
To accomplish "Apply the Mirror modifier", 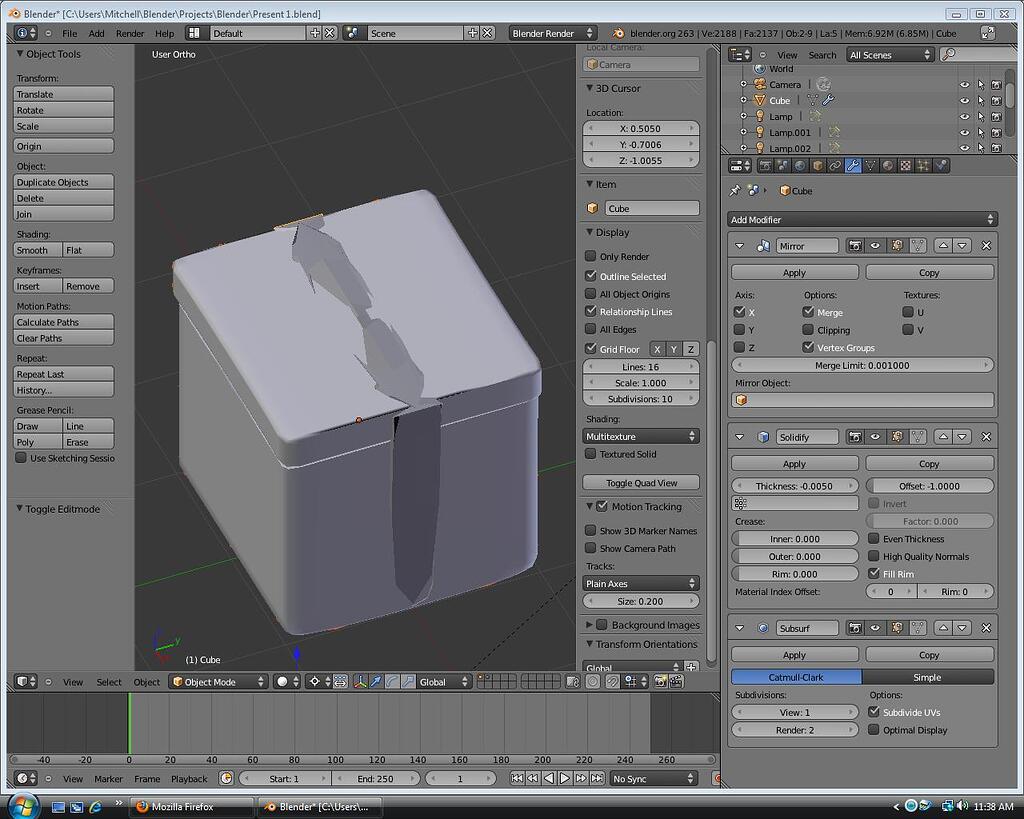I will [x=795, y=272].
